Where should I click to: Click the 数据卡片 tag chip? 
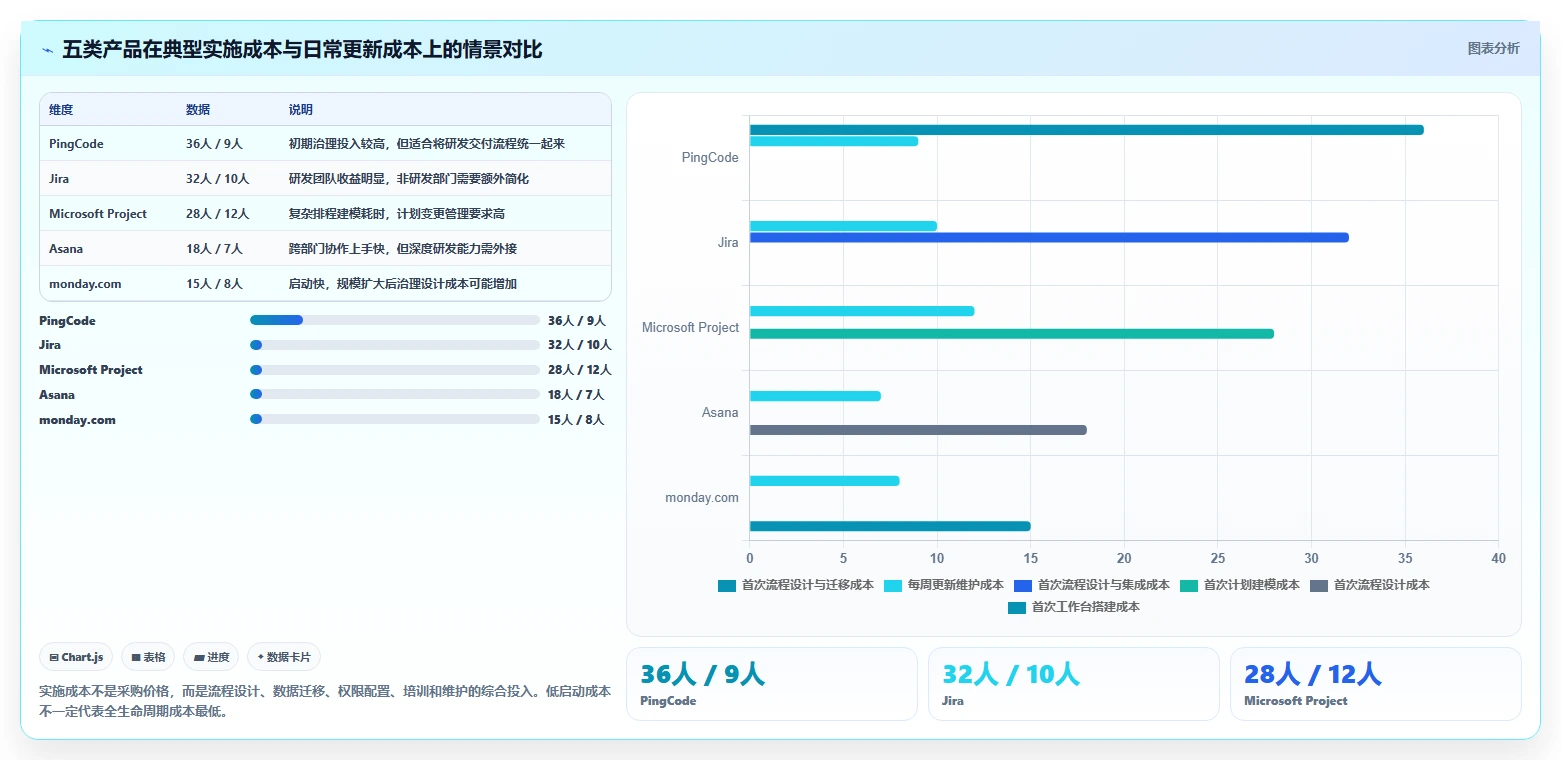[284, 657]
